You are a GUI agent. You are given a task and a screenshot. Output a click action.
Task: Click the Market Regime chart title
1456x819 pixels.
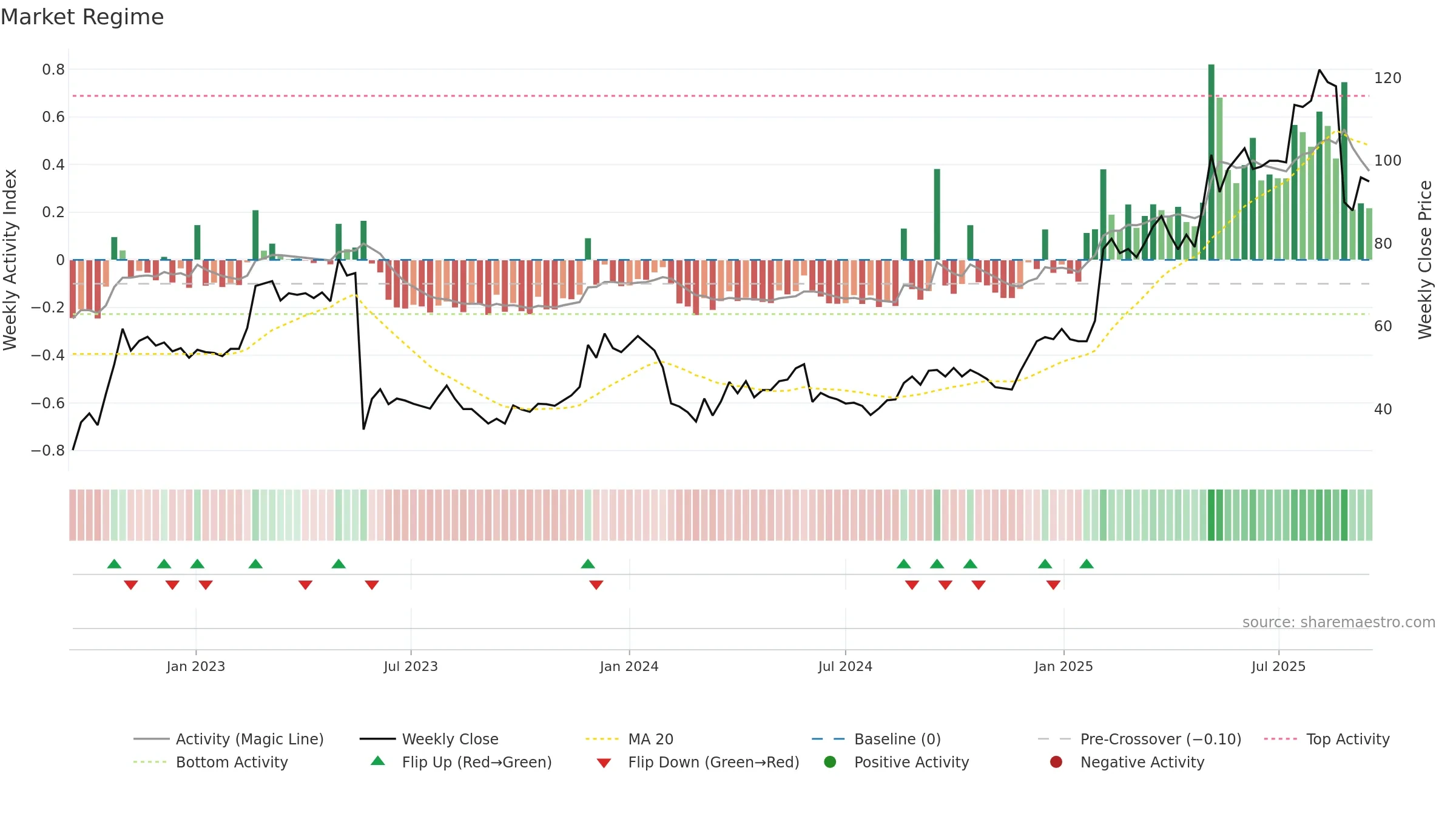[x=82, y=17]
